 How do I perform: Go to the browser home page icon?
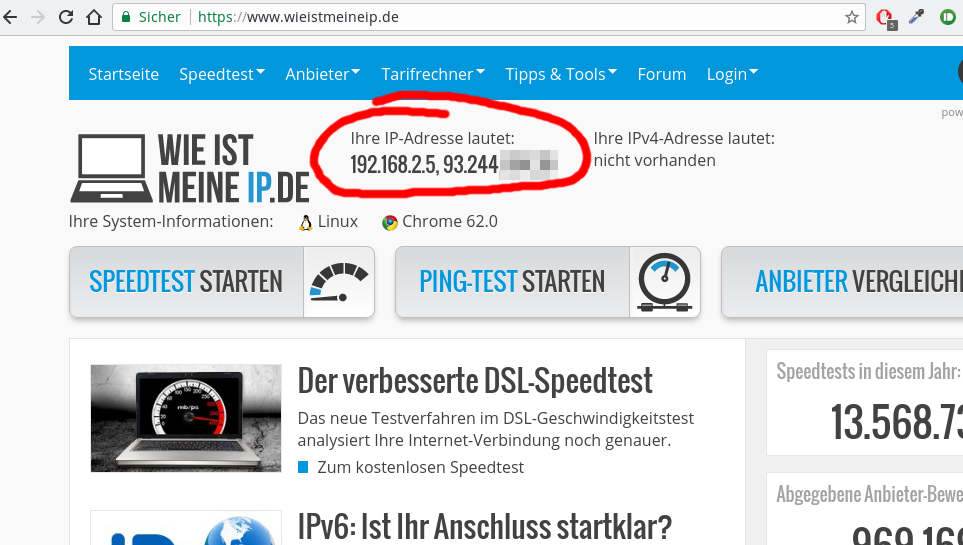(93, 17)
